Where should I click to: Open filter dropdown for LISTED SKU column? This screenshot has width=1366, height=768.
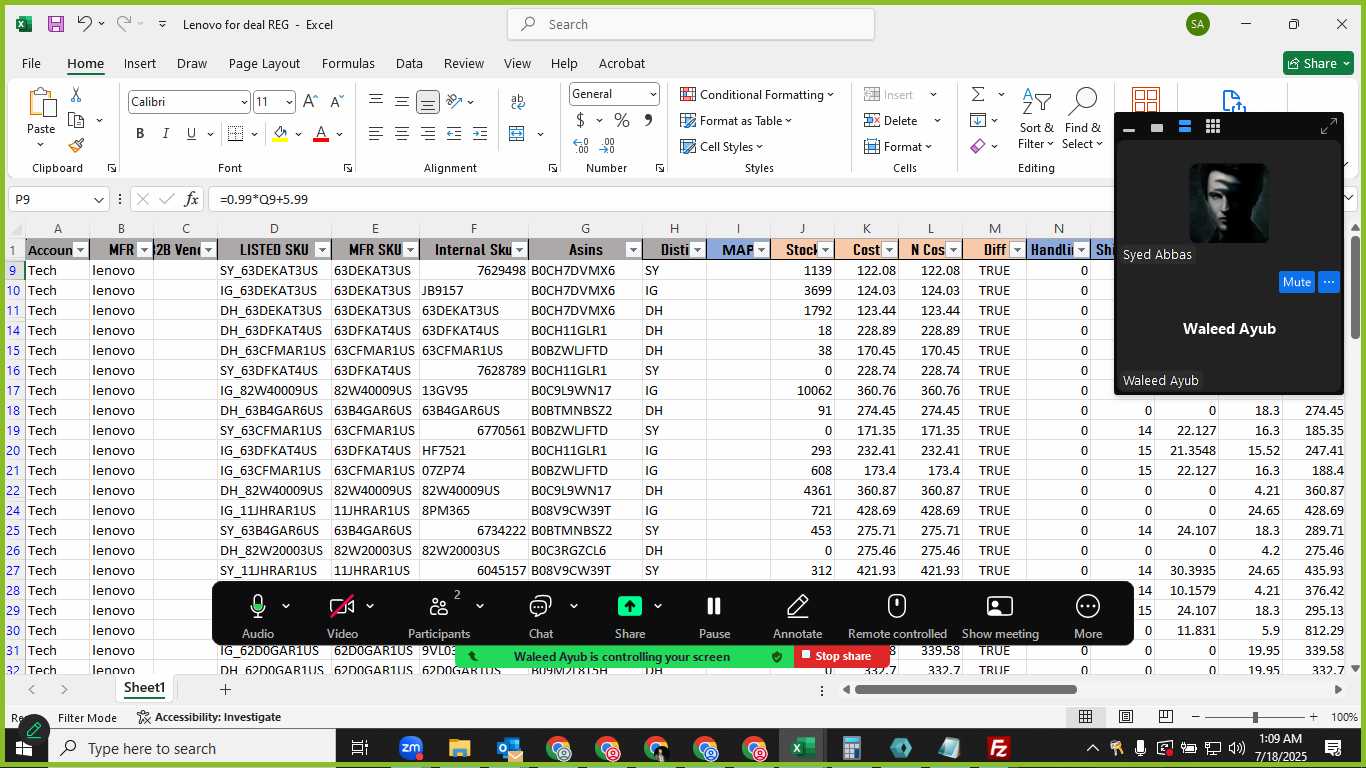pos(322,250)
